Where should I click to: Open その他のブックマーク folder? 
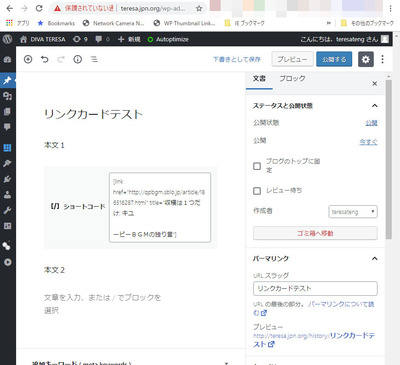tap(367, 23)
